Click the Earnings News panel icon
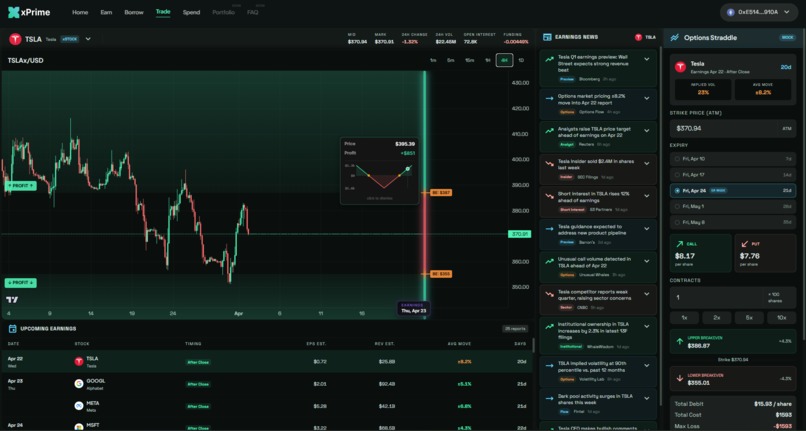This screenshot has height=431, width=806. coord(547,37)
